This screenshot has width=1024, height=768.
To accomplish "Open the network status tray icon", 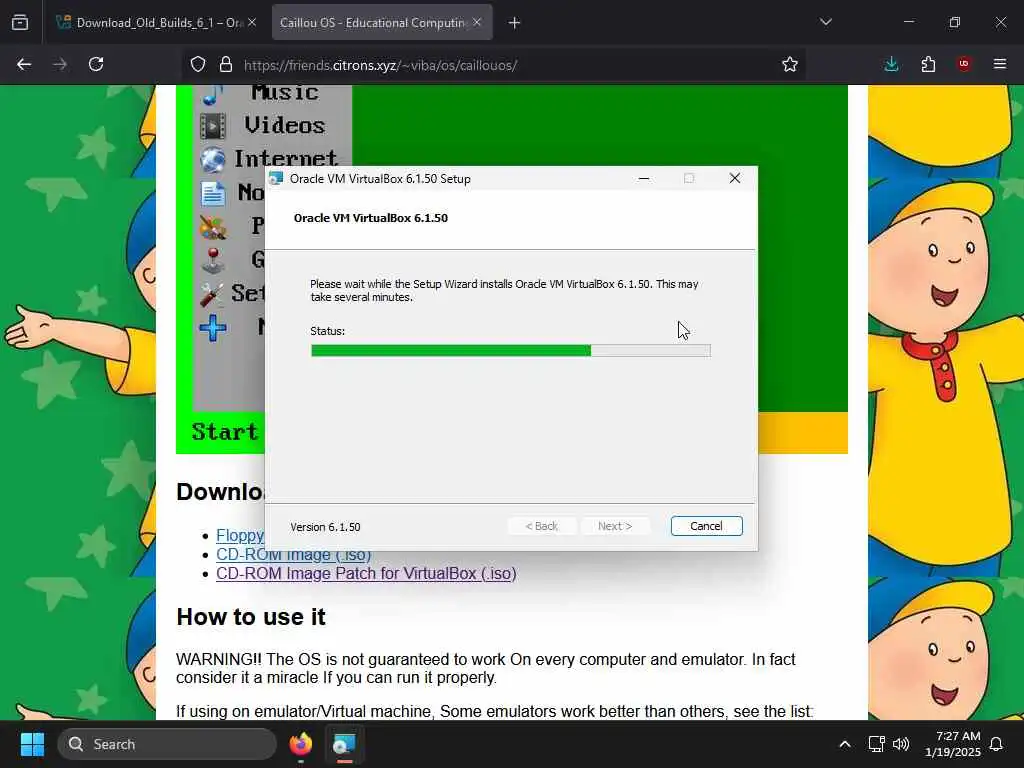I will tap(876, 744).
